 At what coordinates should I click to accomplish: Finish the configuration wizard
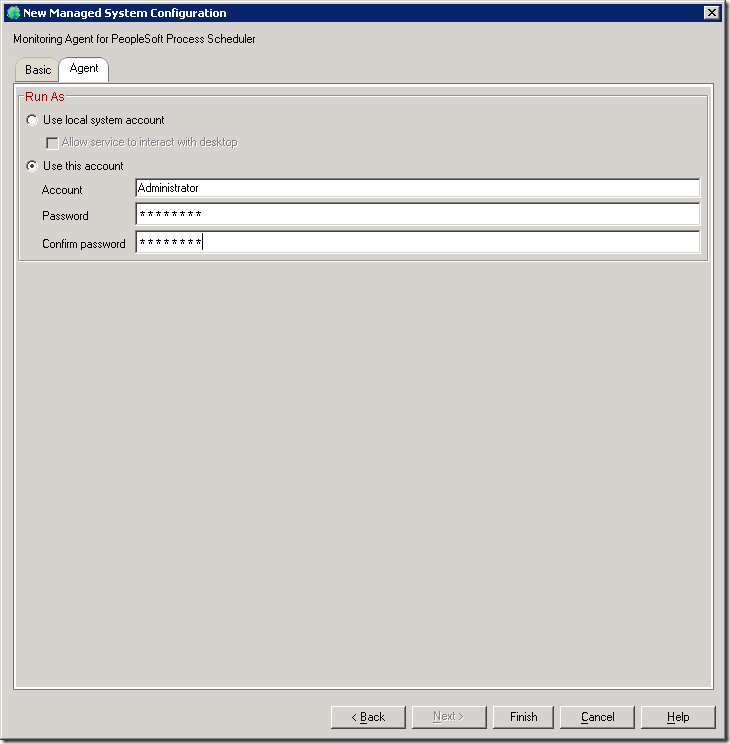(523, 717)
